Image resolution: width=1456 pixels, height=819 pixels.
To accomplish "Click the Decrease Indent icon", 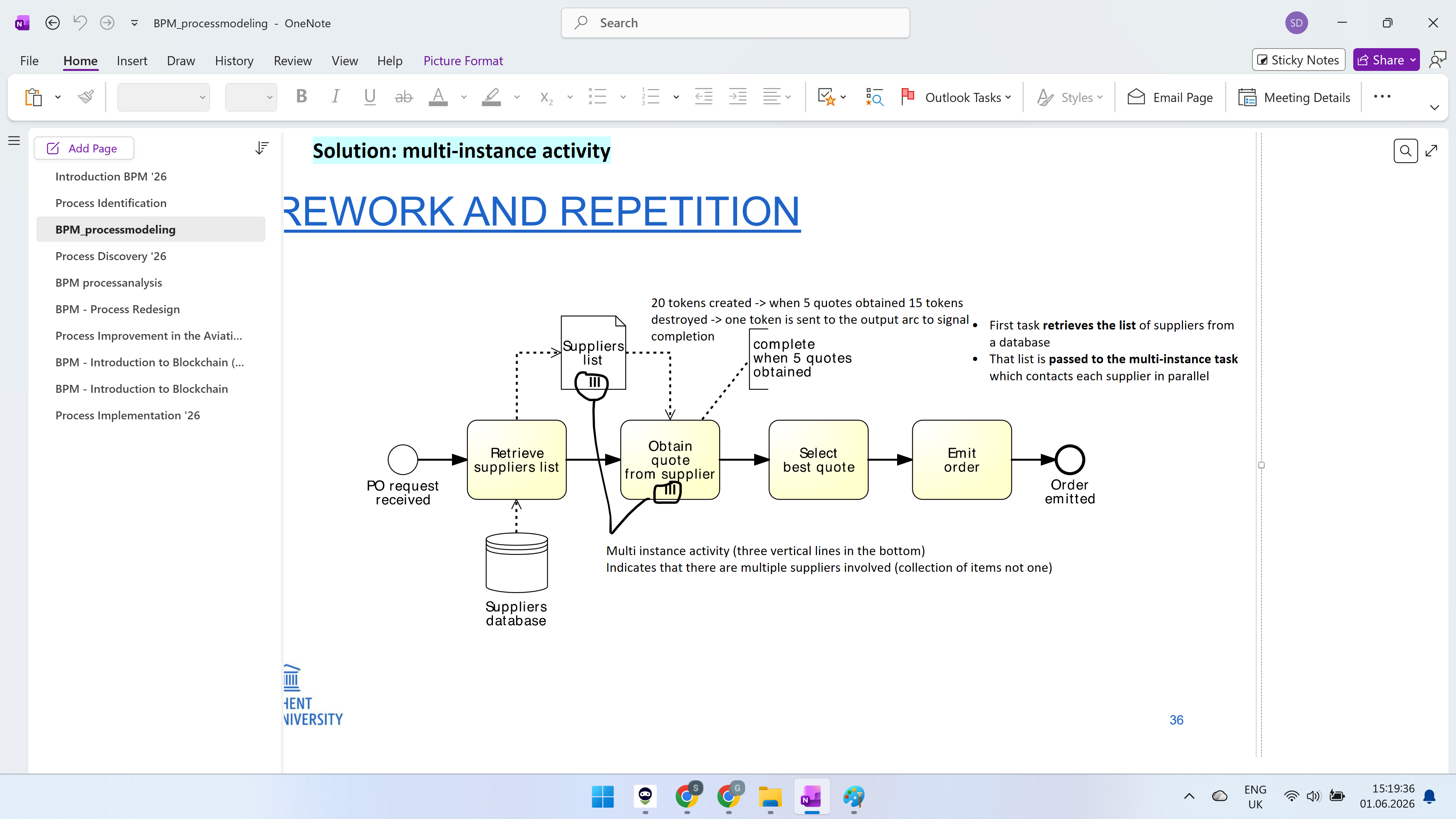I will tap(704, 97).
